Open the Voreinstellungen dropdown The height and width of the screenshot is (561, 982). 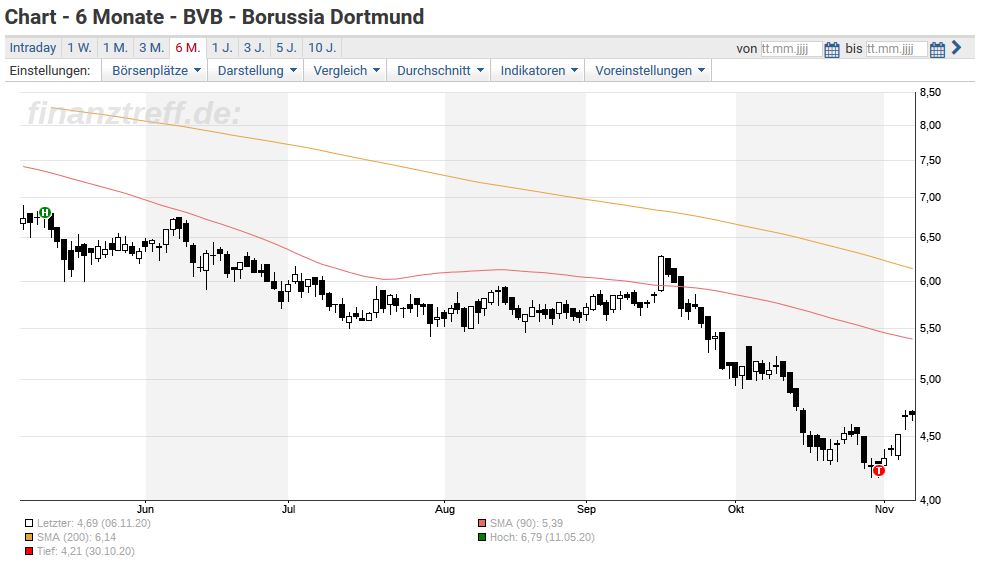coord(649,71)
